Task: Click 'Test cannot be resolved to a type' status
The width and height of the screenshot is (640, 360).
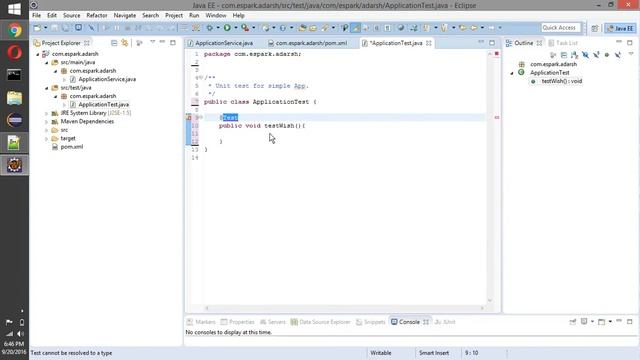Action: point(71,353)
